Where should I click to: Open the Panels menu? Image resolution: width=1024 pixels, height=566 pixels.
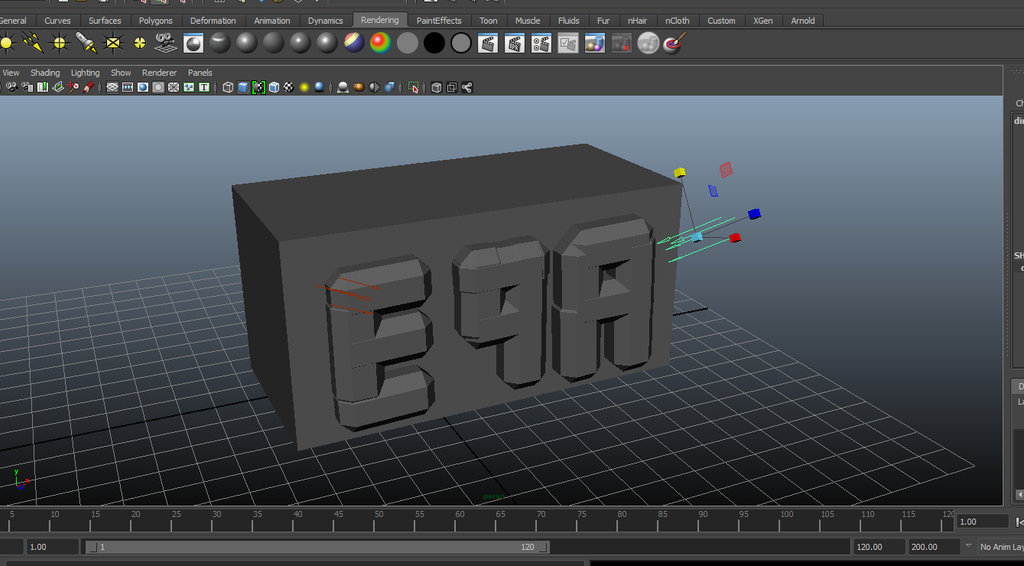click(x=200, y=73)
